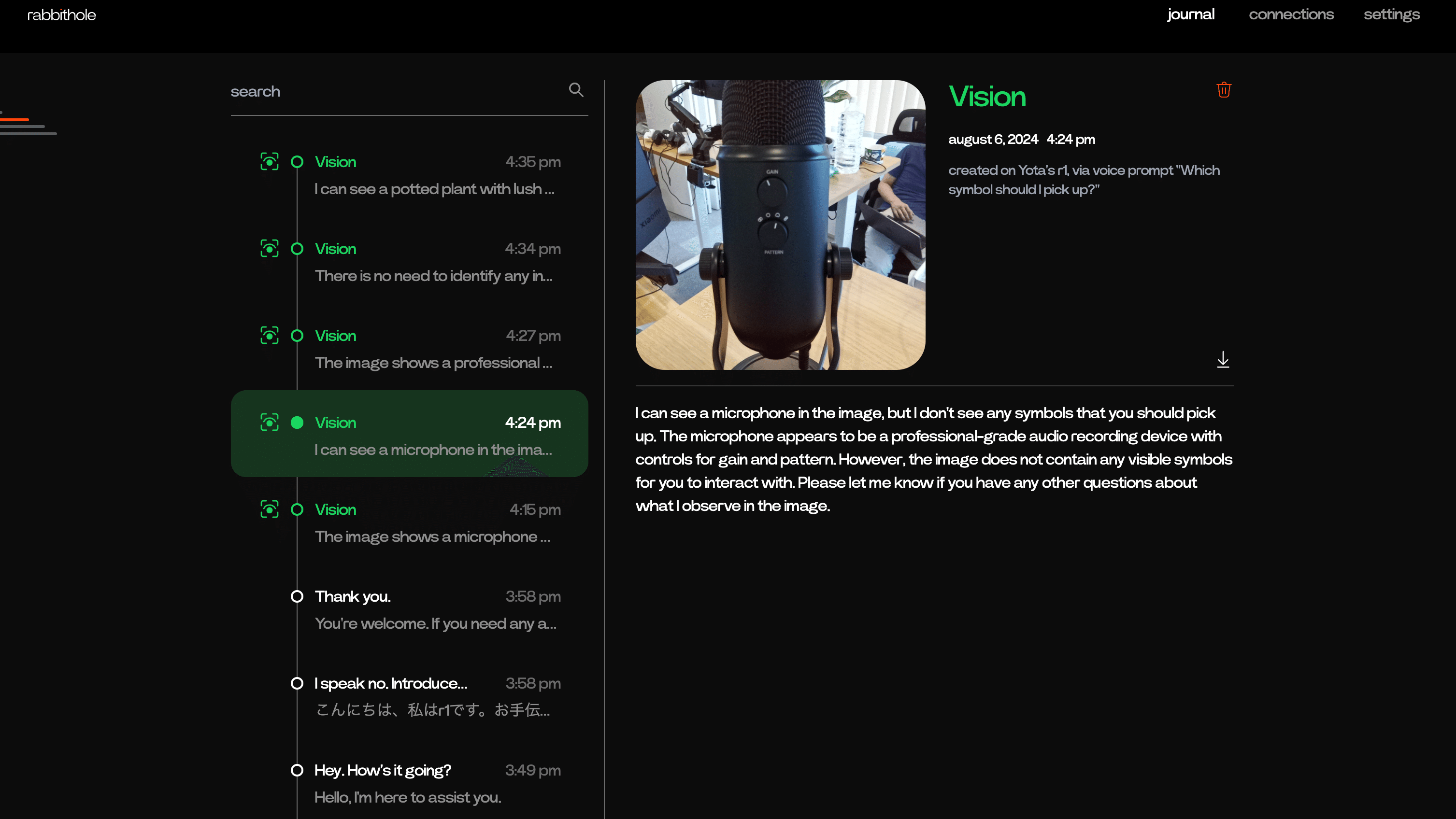Delete this Vision entry with trash icon
The image size is (1456, 819).
tap(1223, 90)
